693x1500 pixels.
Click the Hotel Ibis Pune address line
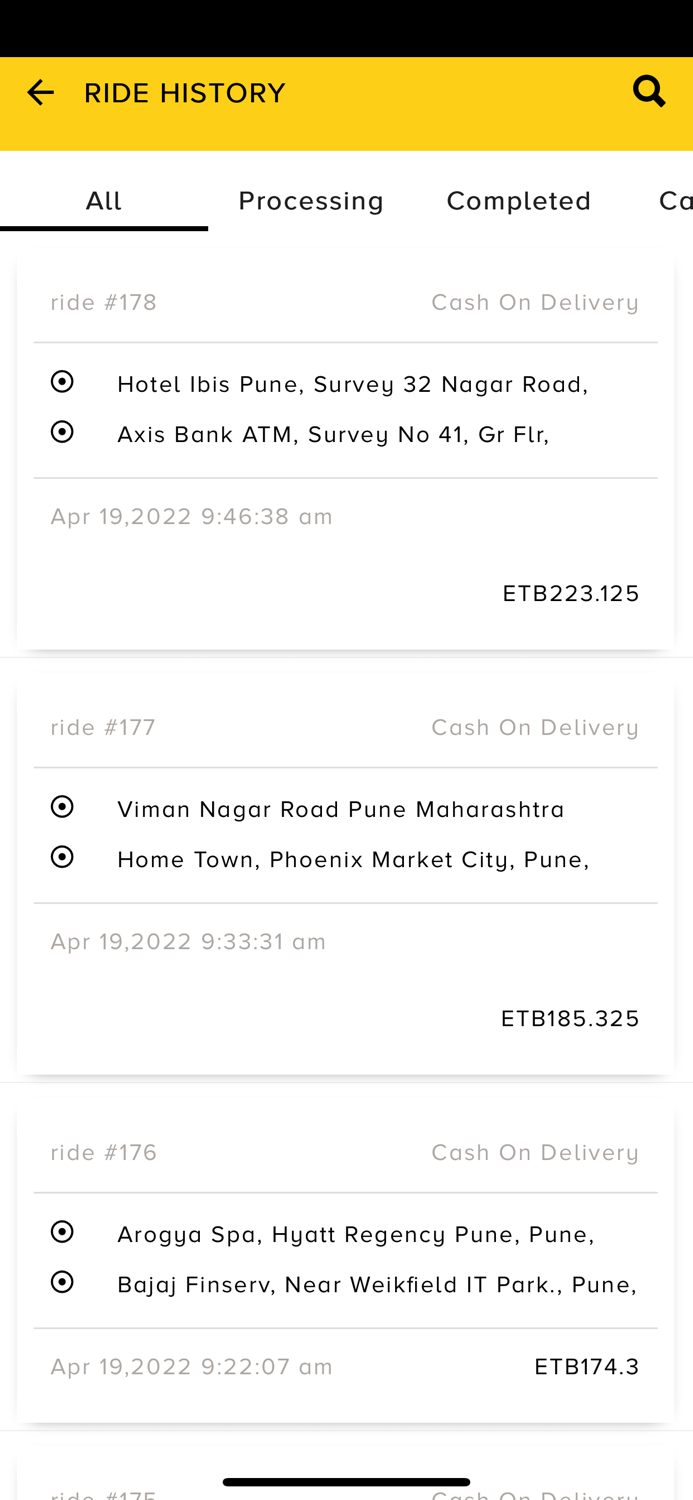point(353,383)
